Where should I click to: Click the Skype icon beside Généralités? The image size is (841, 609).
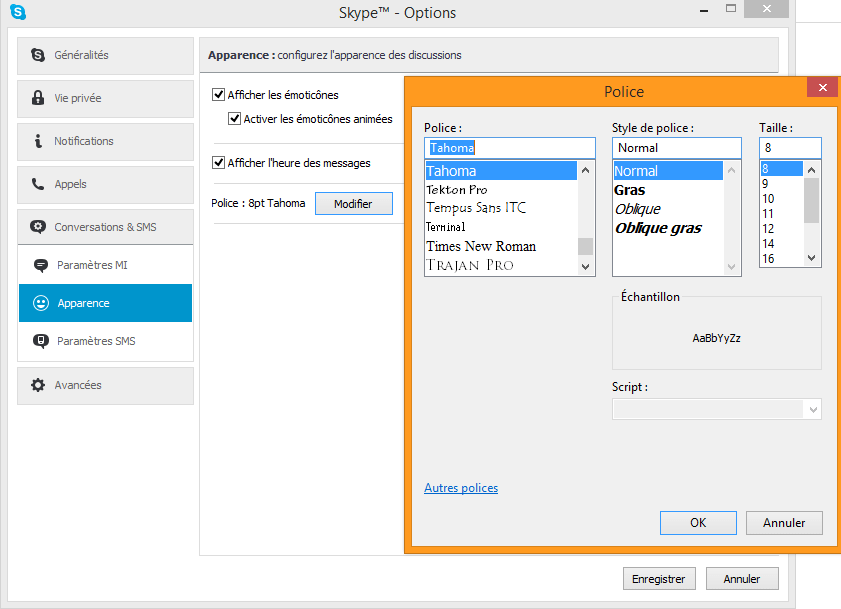(x=38, y=55)
